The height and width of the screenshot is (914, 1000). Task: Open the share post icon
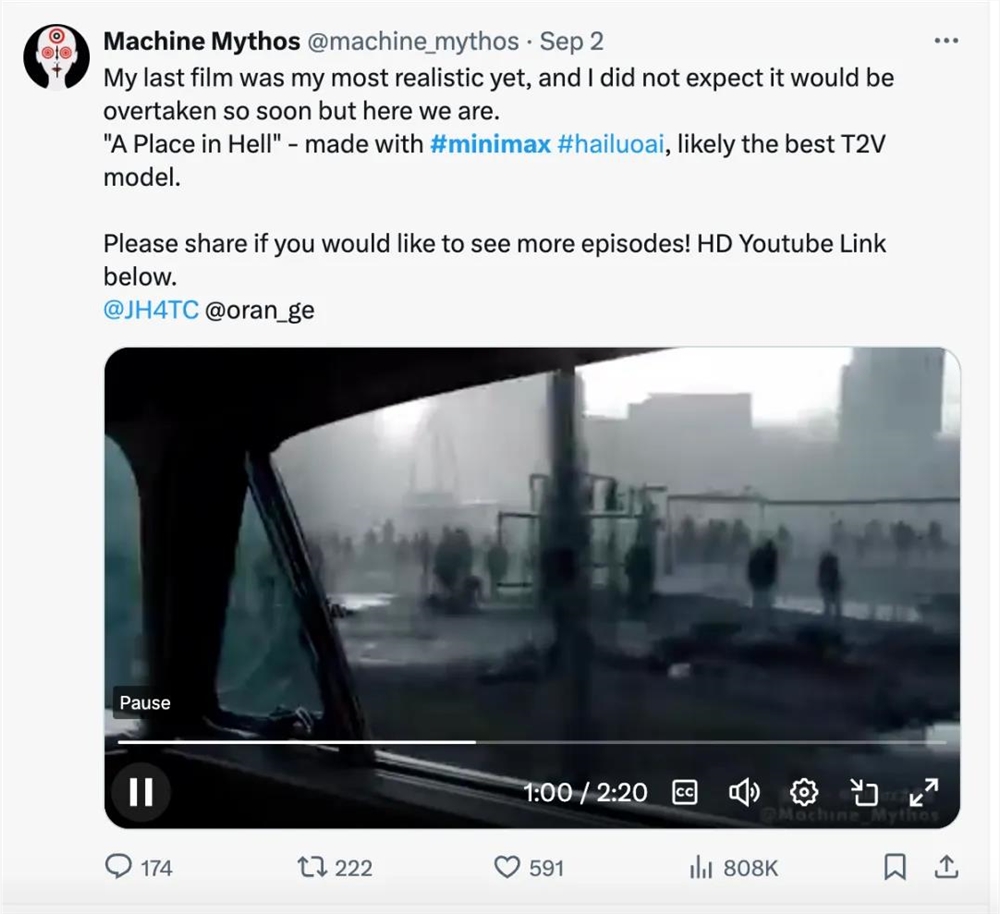[949, 867]
